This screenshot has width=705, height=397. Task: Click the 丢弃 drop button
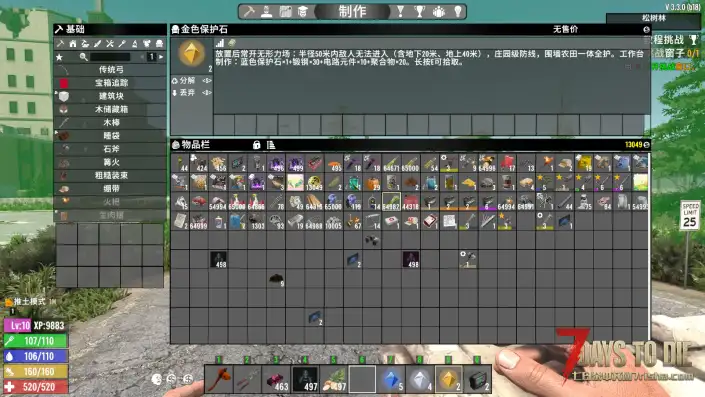point(192,93)
